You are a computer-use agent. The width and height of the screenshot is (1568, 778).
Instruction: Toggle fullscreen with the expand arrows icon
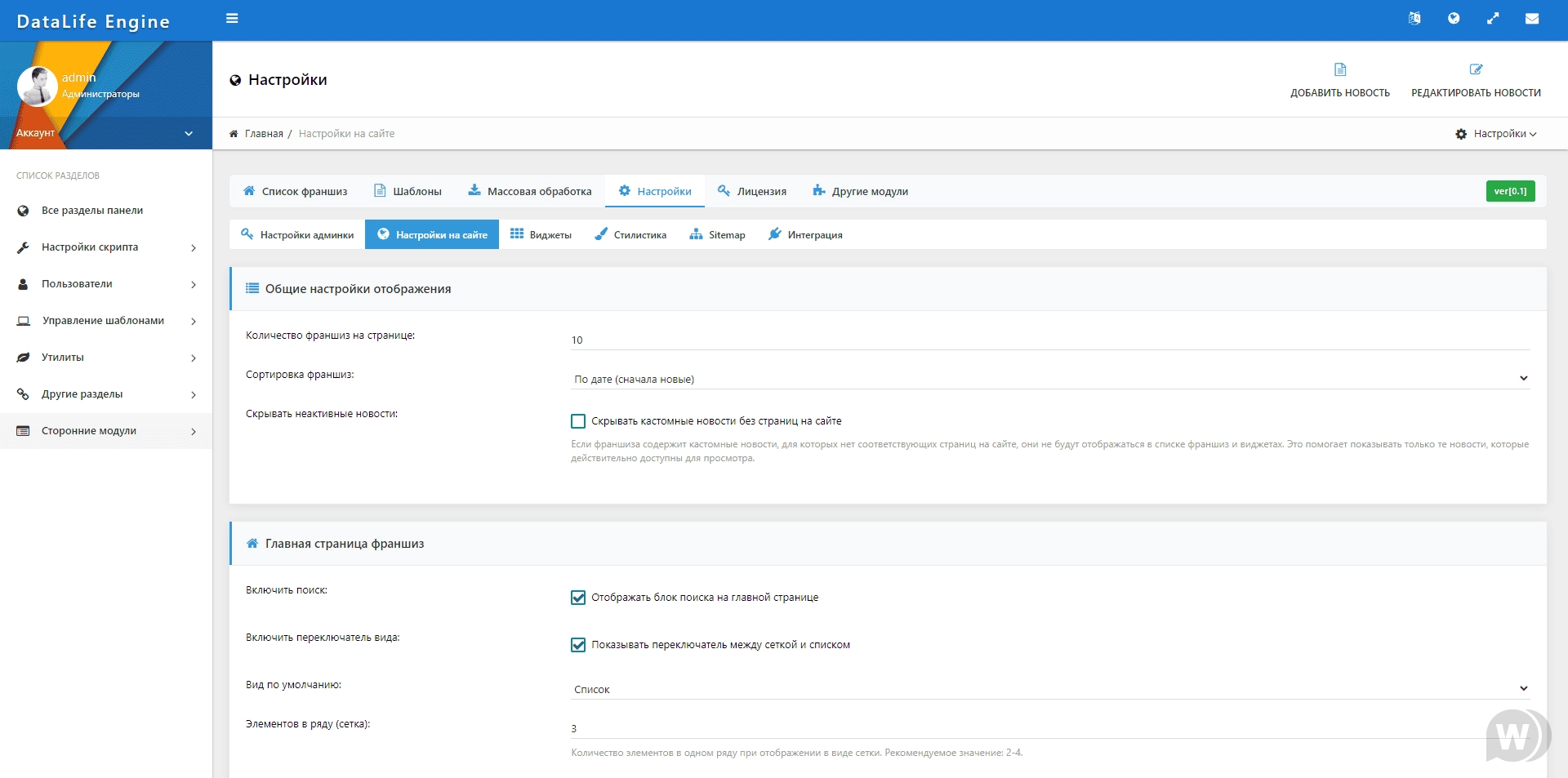pos(1493,19)
